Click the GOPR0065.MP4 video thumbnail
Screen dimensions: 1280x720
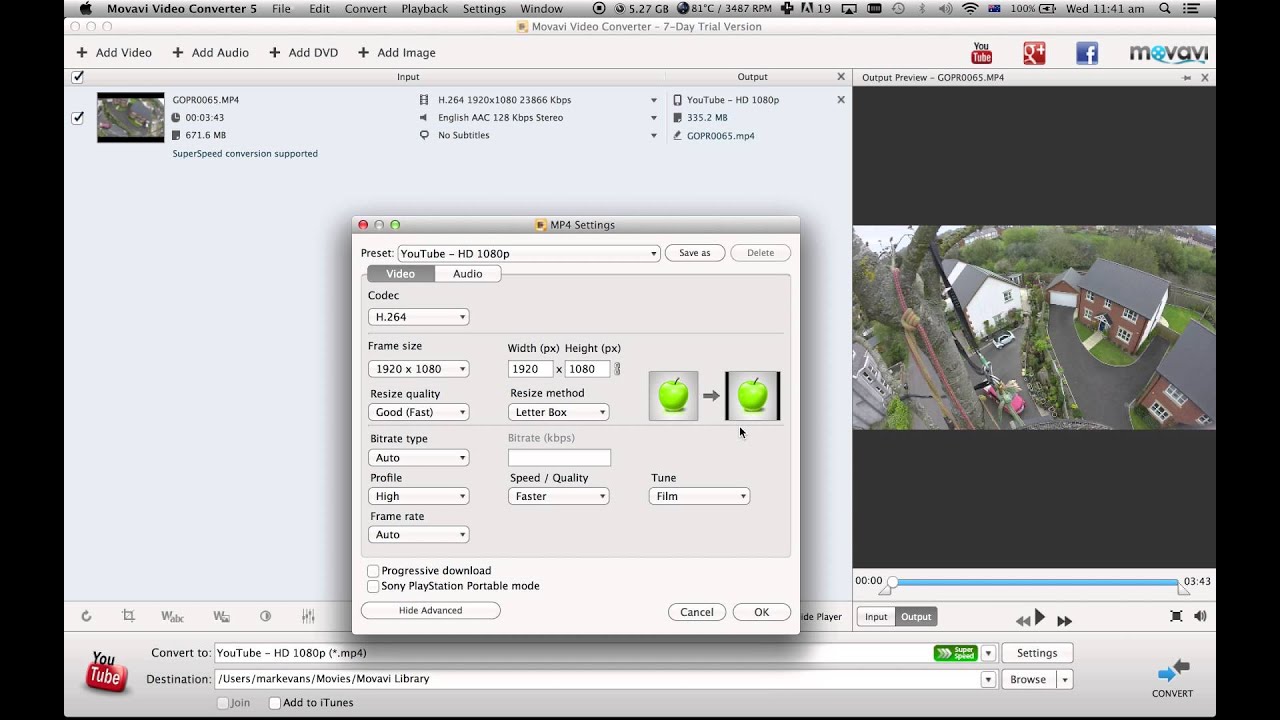pos(130,118)
